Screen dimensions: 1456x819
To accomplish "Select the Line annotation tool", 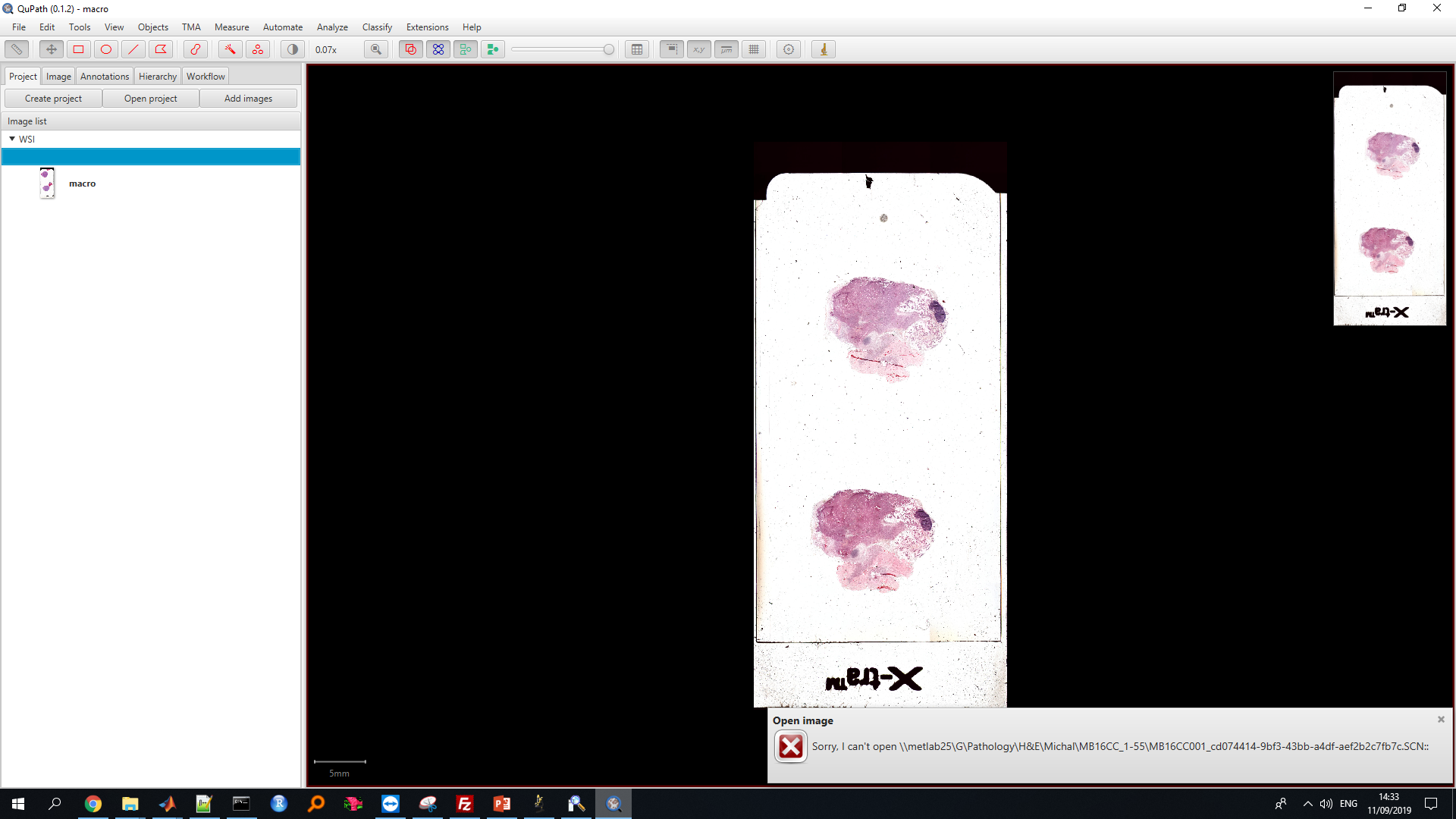I will [x=133, y=49].
